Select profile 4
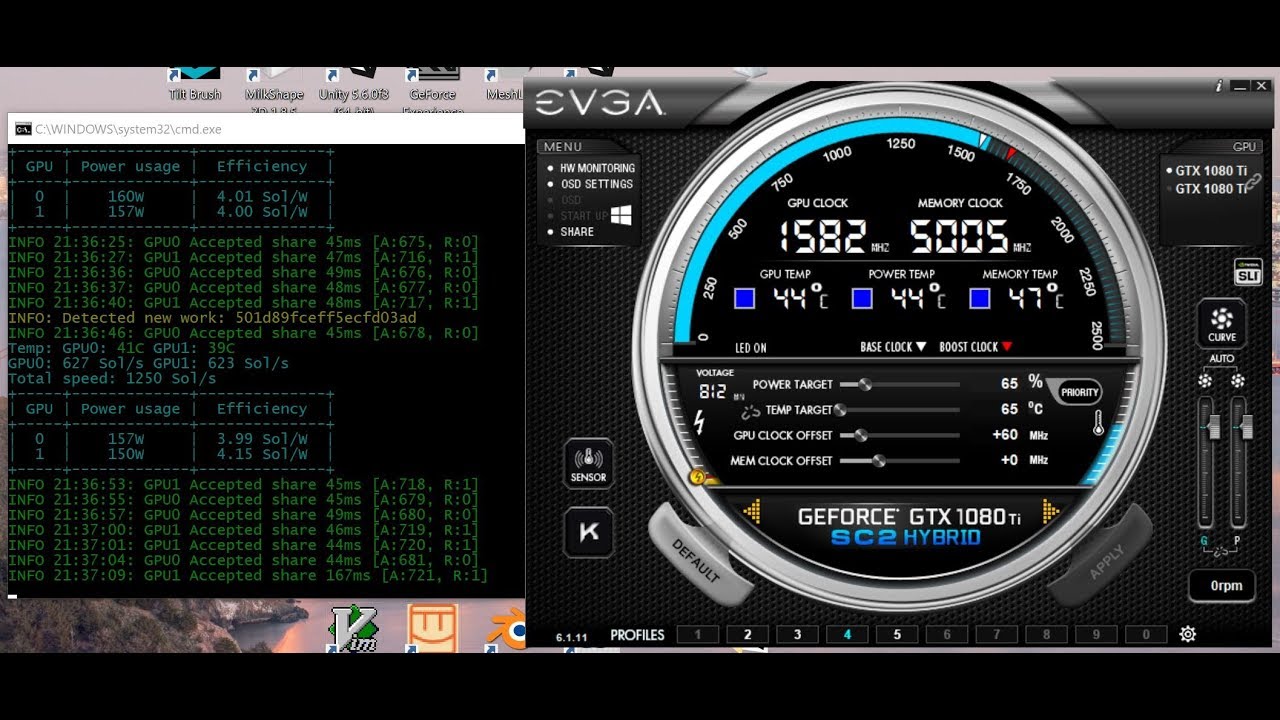 click(x=847, y=634)
